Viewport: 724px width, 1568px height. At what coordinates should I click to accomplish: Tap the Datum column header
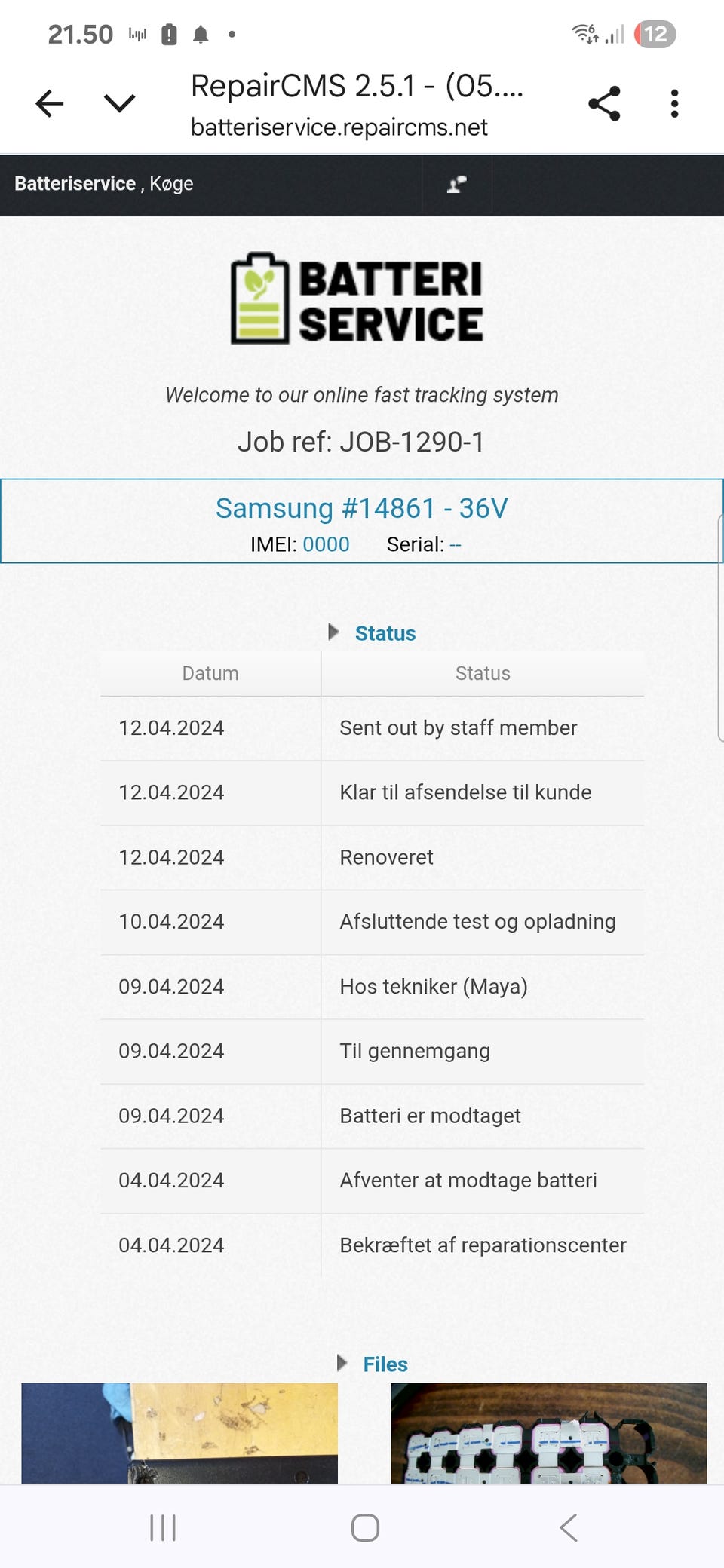click(210, 673)
